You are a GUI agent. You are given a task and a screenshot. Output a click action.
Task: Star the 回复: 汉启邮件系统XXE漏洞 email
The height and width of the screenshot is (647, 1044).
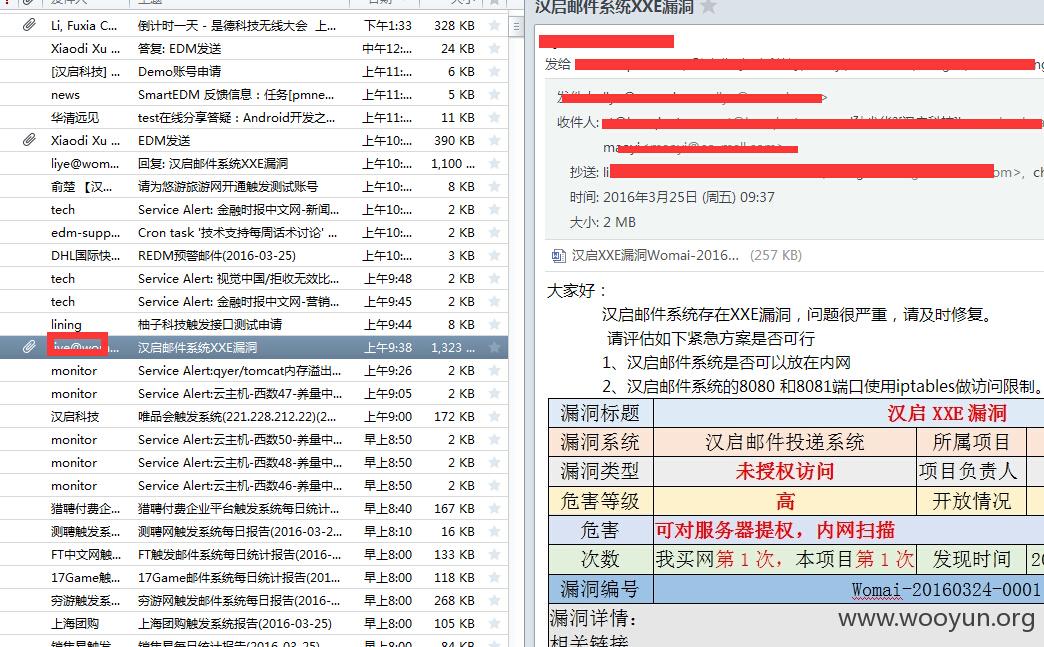[x=494, y=163]
